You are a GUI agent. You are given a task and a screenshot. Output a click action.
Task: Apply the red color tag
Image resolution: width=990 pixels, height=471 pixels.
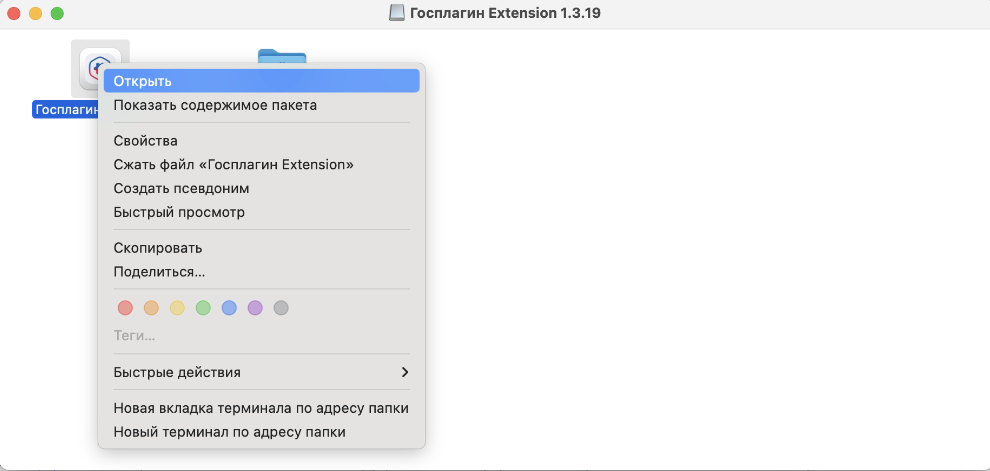click(x=125, y=308)
